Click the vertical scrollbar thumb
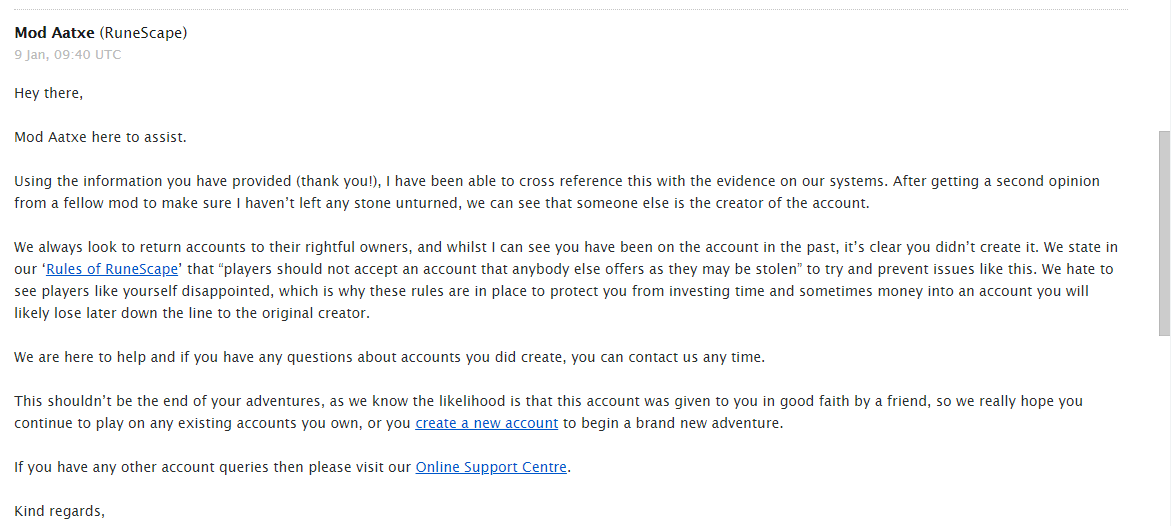The height and width of the screenshot is (526, 1176). point(1164,230)
